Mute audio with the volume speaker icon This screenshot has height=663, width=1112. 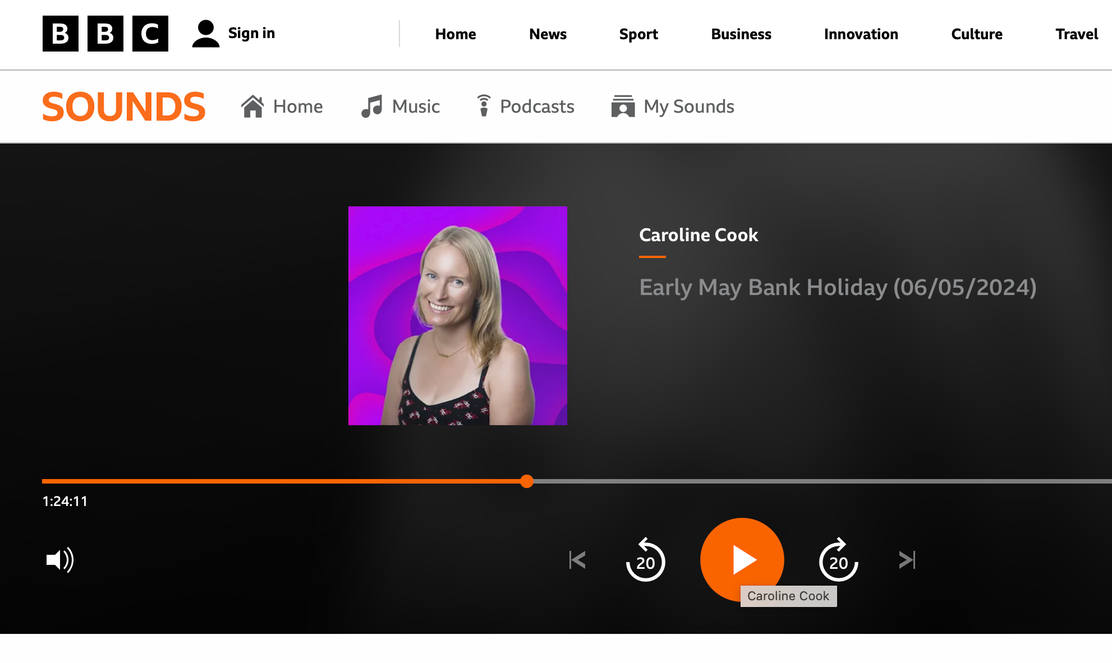click(60, 560)
